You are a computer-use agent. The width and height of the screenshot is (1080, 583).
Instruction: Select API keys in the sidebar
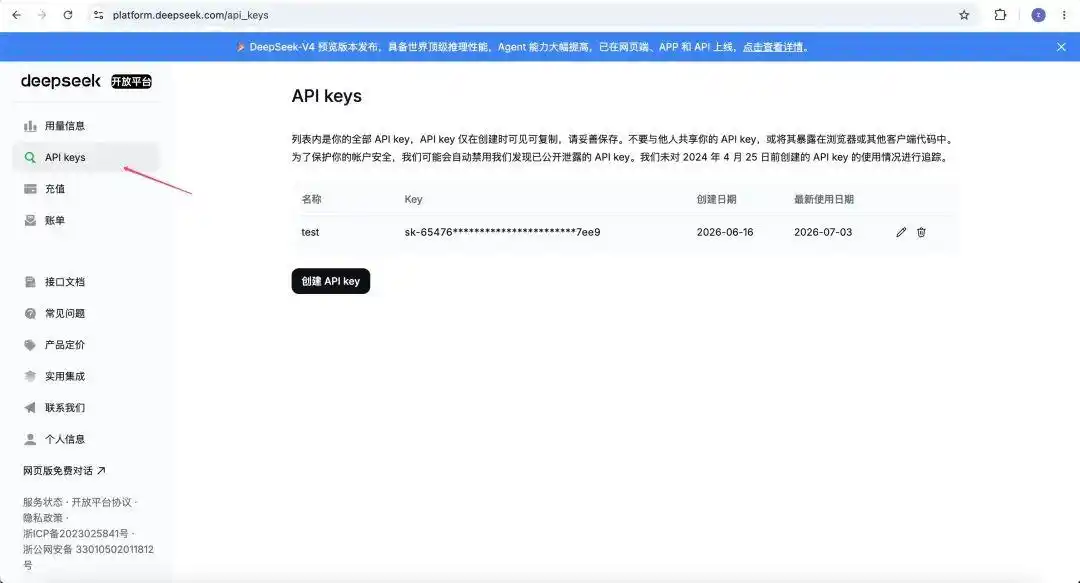click(x=86, y=157)
